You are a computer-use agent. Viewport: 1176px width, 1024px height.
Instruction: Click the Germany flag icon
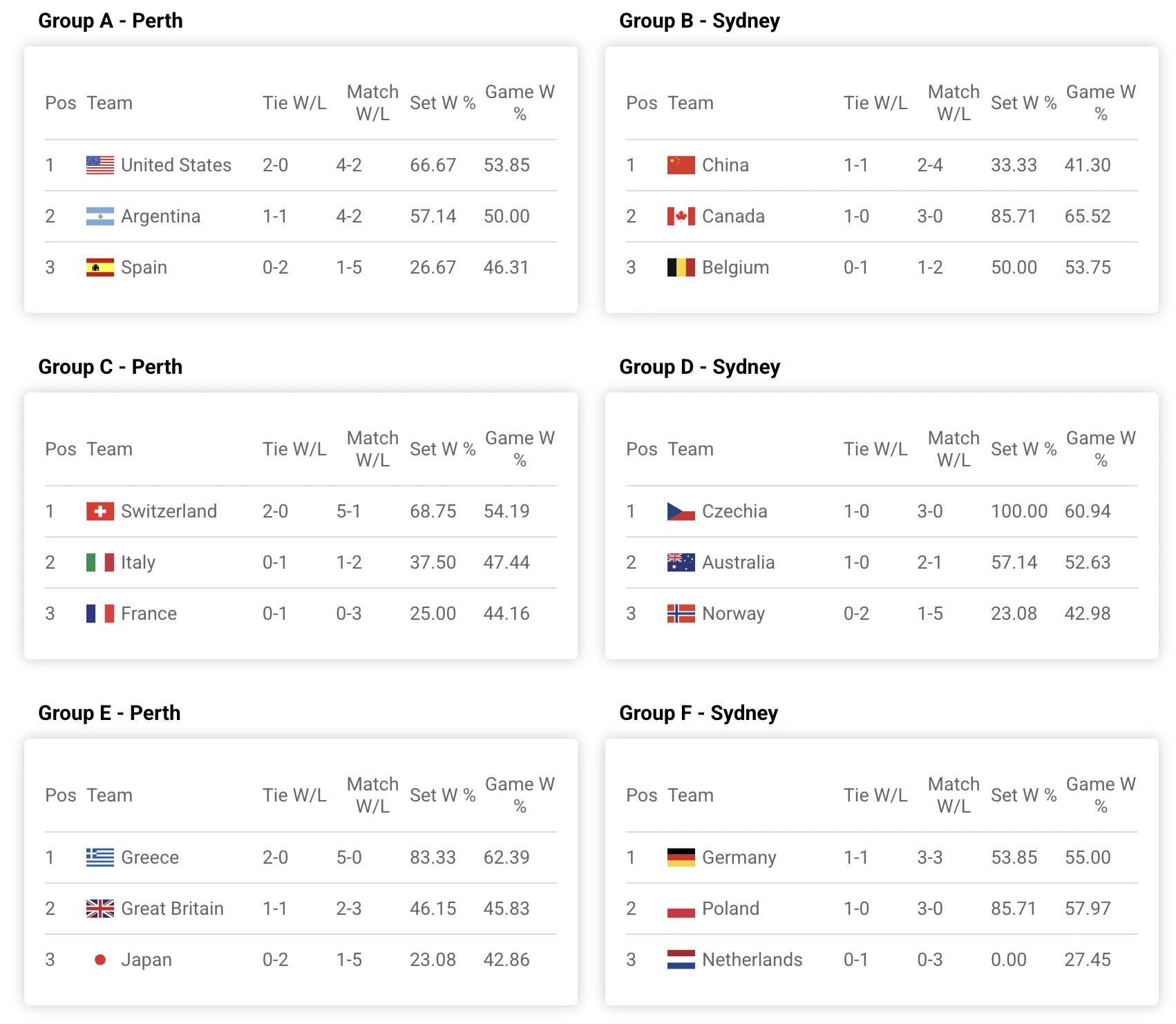(681, 857)
